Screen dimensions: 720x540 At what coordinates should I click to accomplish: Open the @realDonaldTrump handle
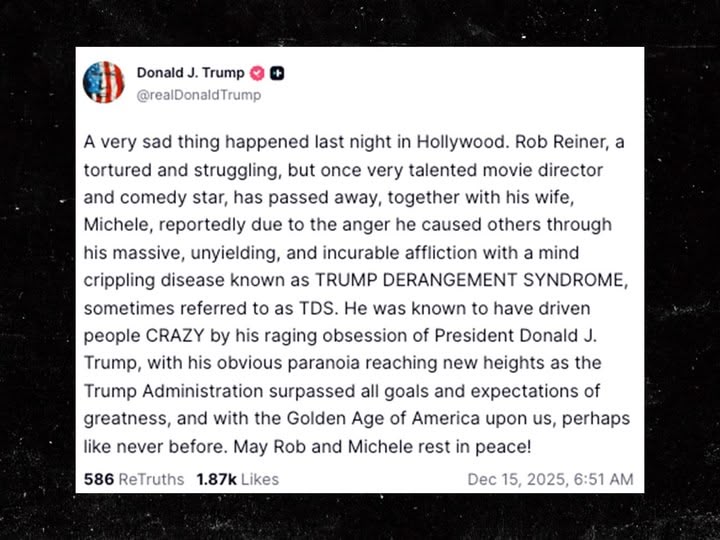click(x=198, y=95)
